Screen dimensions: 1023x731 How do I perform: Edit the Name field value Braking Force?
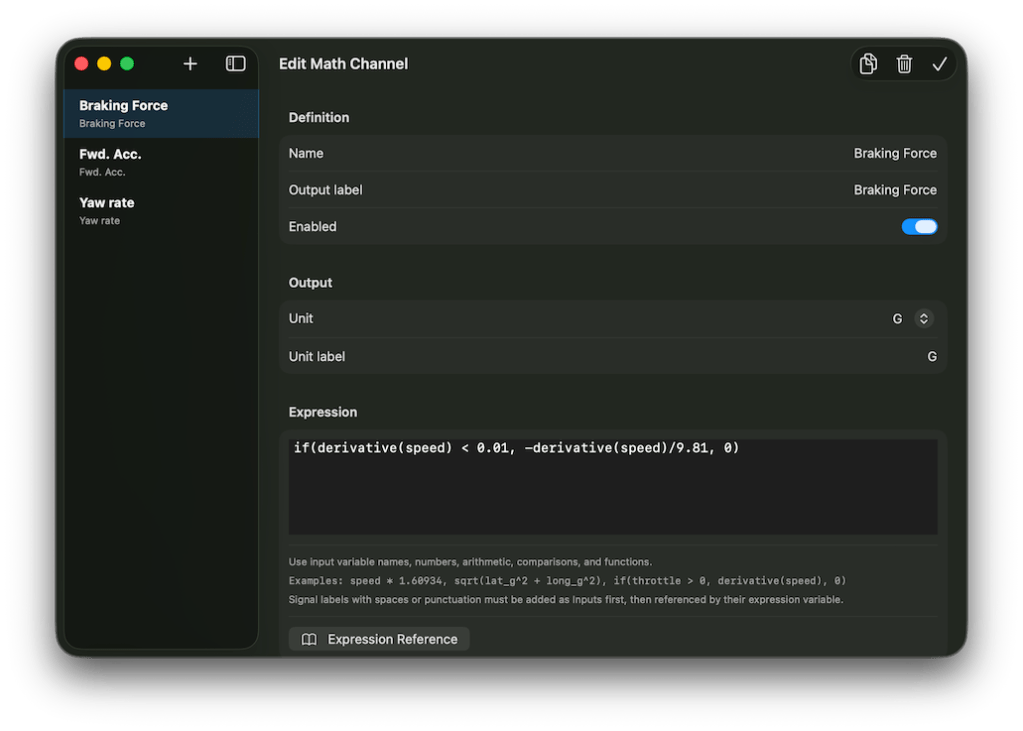coord(894,153)
